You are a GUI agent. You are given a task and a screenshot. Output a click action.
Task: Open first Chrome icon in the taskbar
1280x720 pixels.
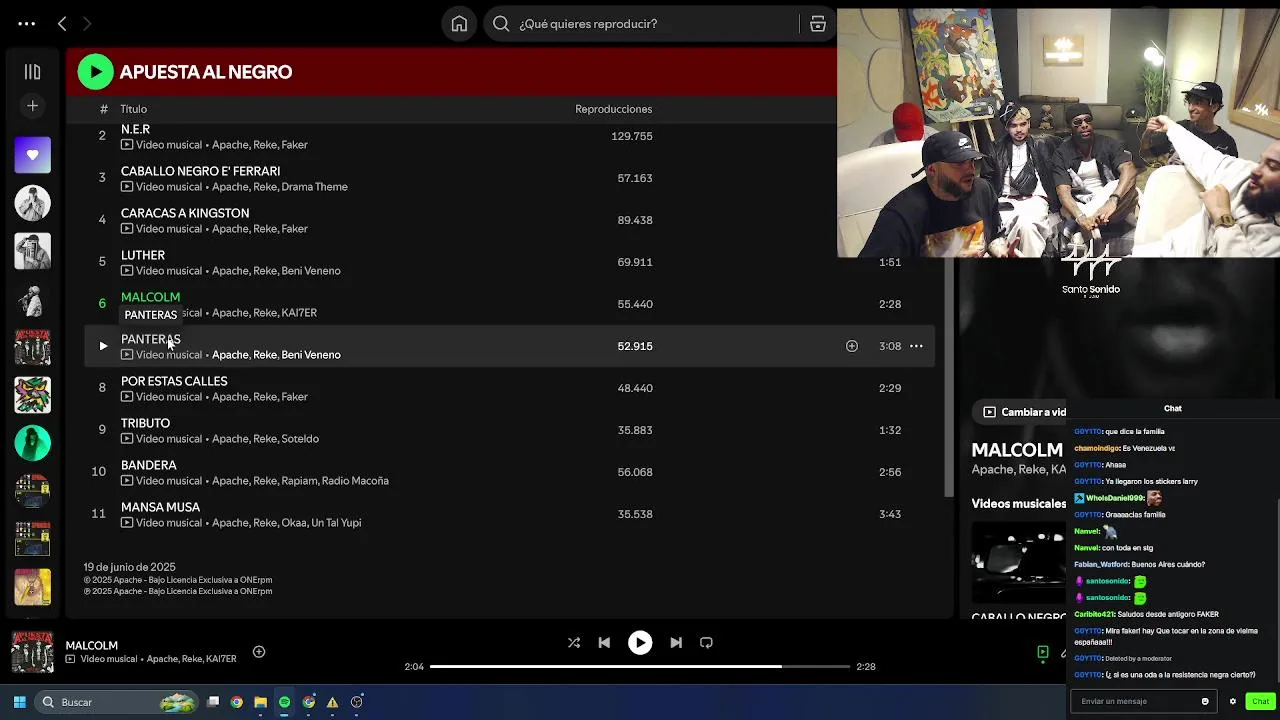pos(237,702)
